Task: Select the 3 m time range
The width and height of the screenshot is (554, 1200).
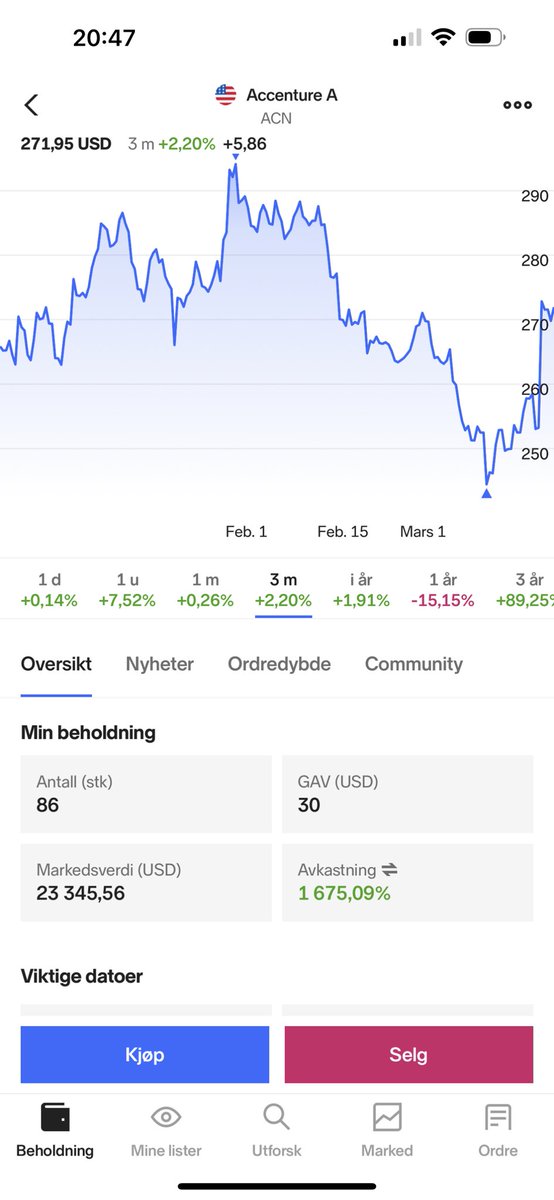Action: click(x=283, y=590)
